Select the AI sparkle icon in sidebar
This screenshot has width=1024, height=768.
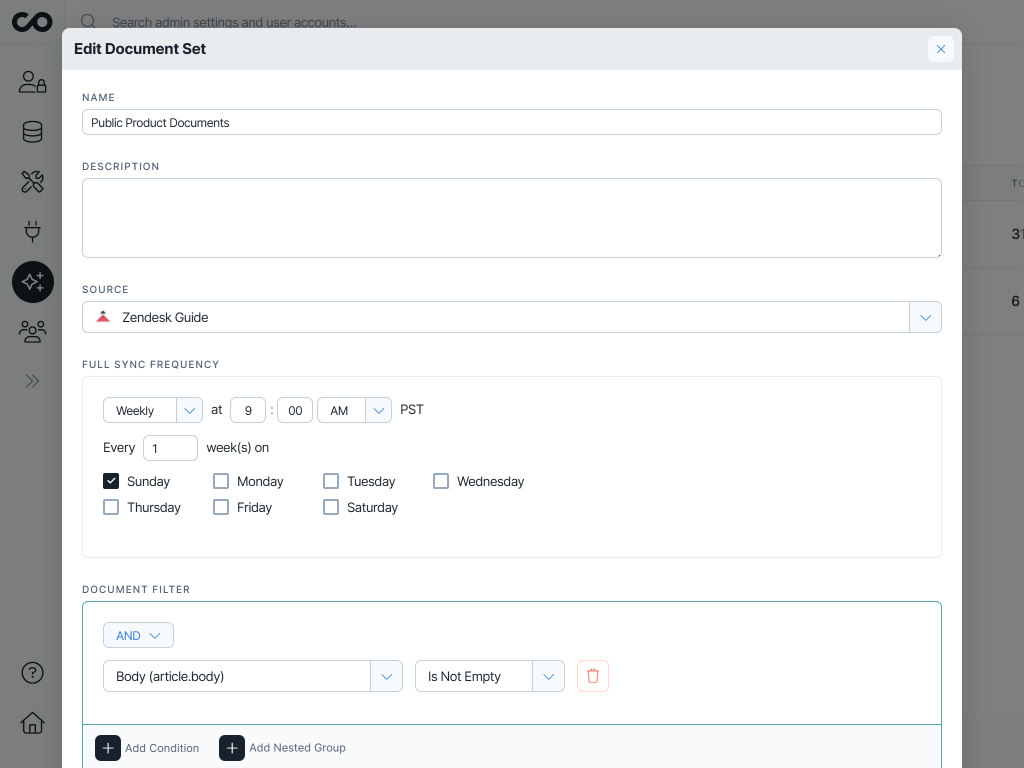[33, 281]
